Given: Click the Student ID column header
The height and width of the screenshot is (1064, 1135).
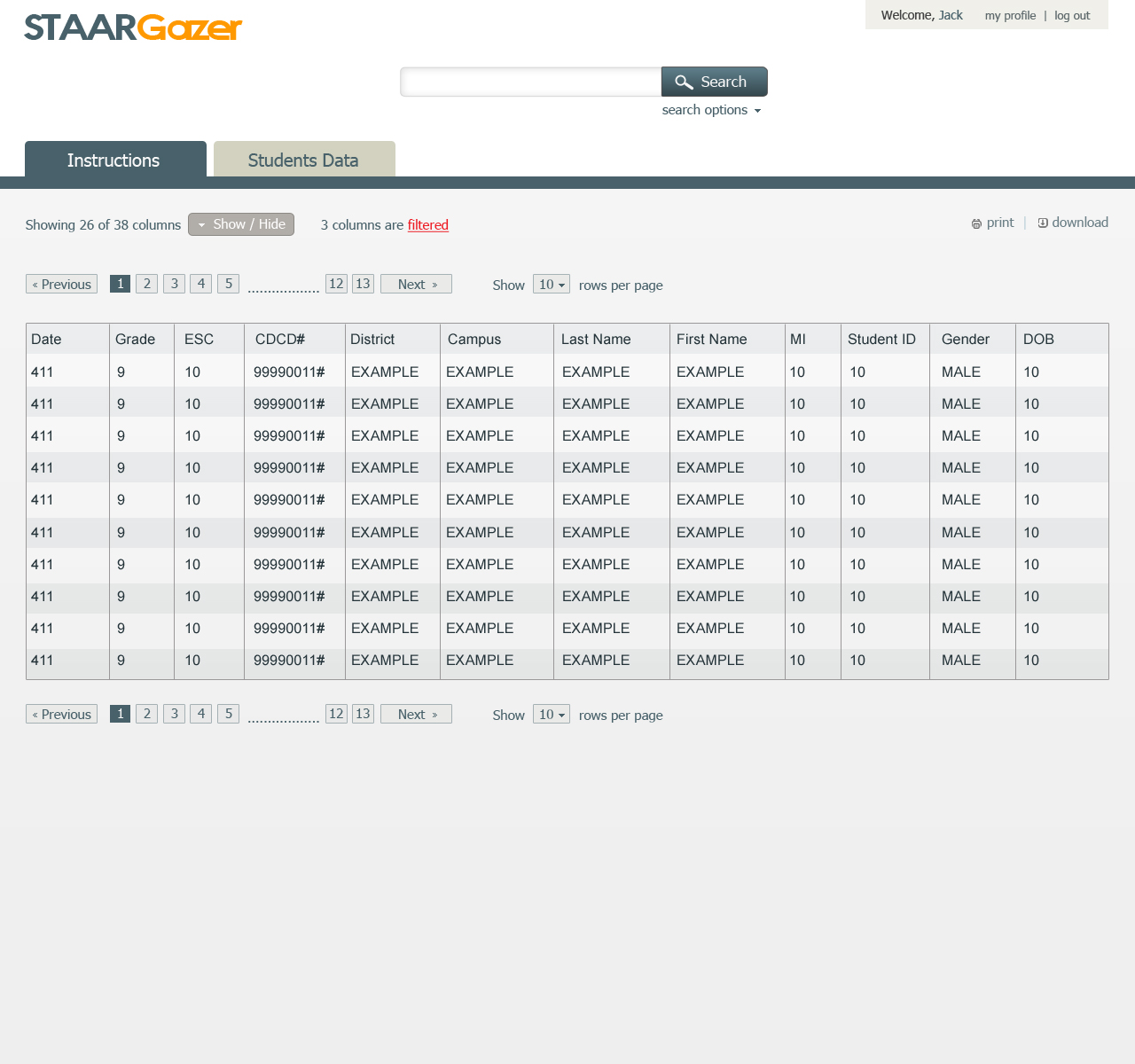Looking at the screenshot, I should (885, 339).
